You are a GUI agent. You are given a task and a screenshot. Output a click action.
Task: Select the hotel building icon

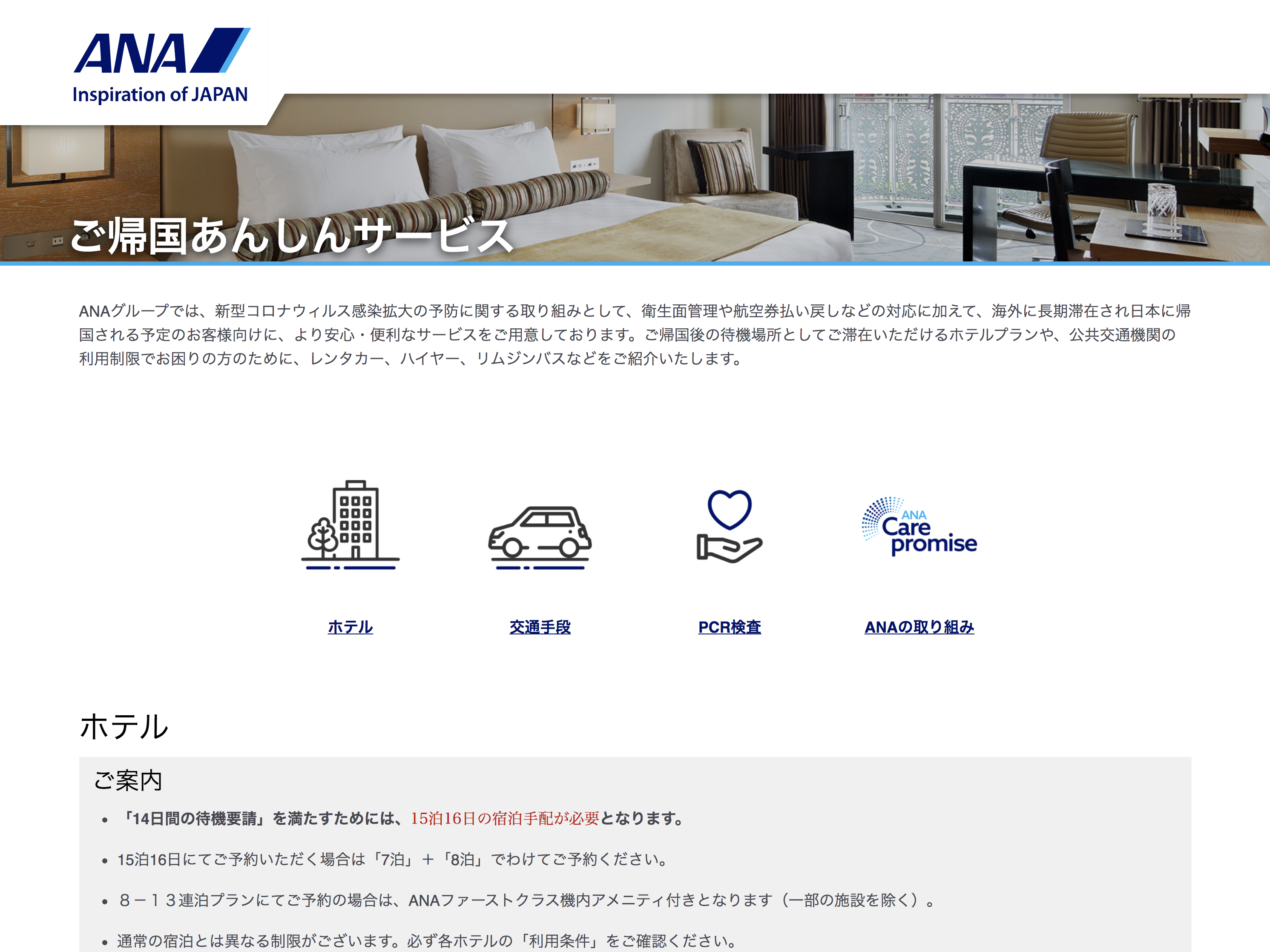point(350,525)
